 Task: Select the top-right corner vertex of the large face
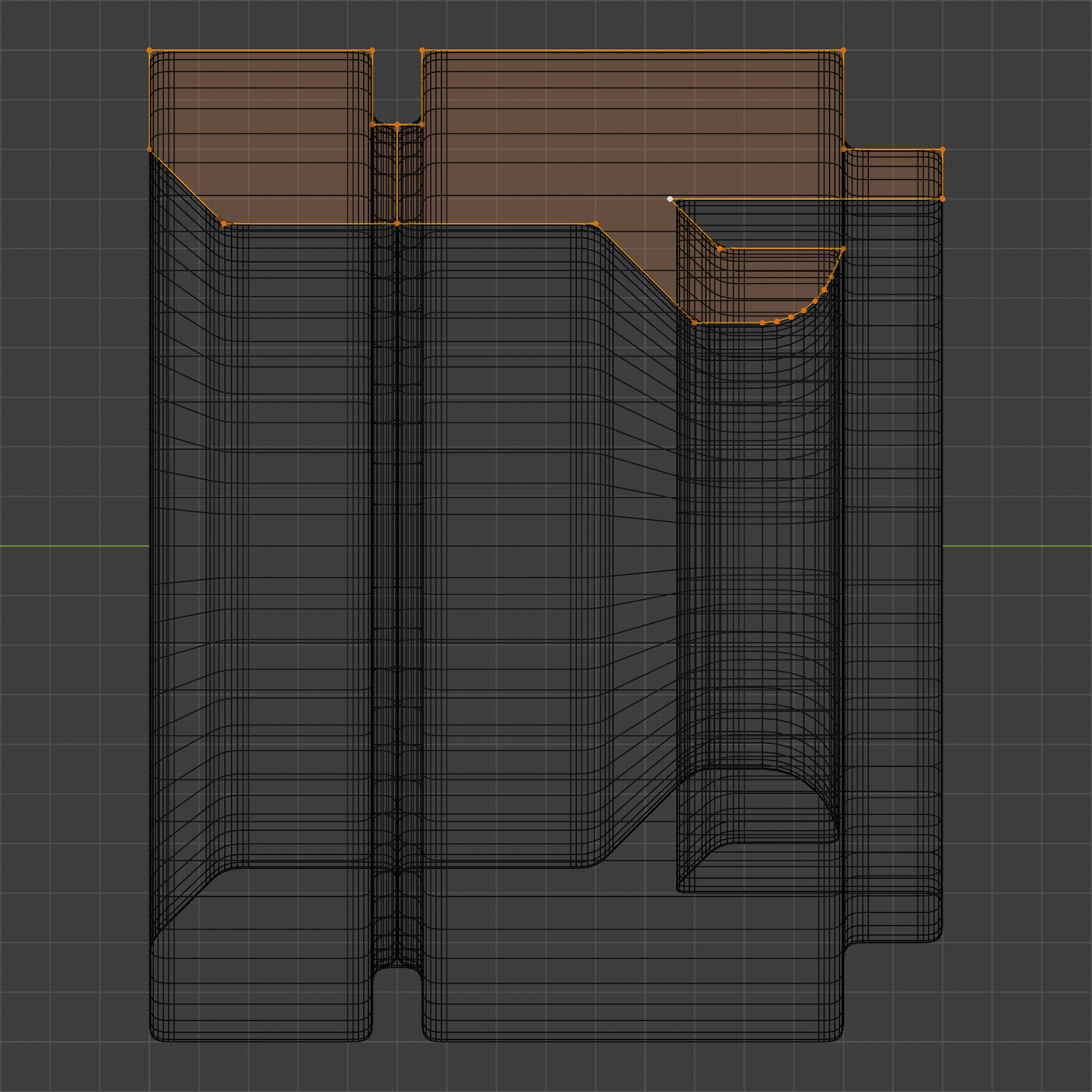pos(843,50)
